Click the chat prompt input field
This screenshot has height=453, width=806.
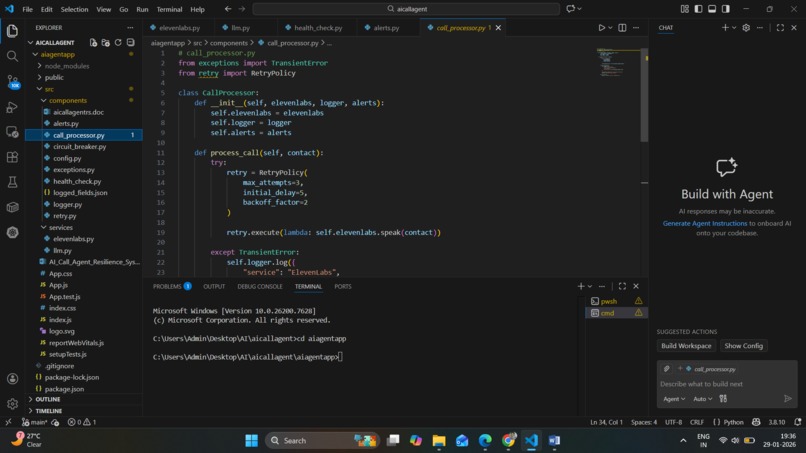pyautogui.click(x=727, y=384)
